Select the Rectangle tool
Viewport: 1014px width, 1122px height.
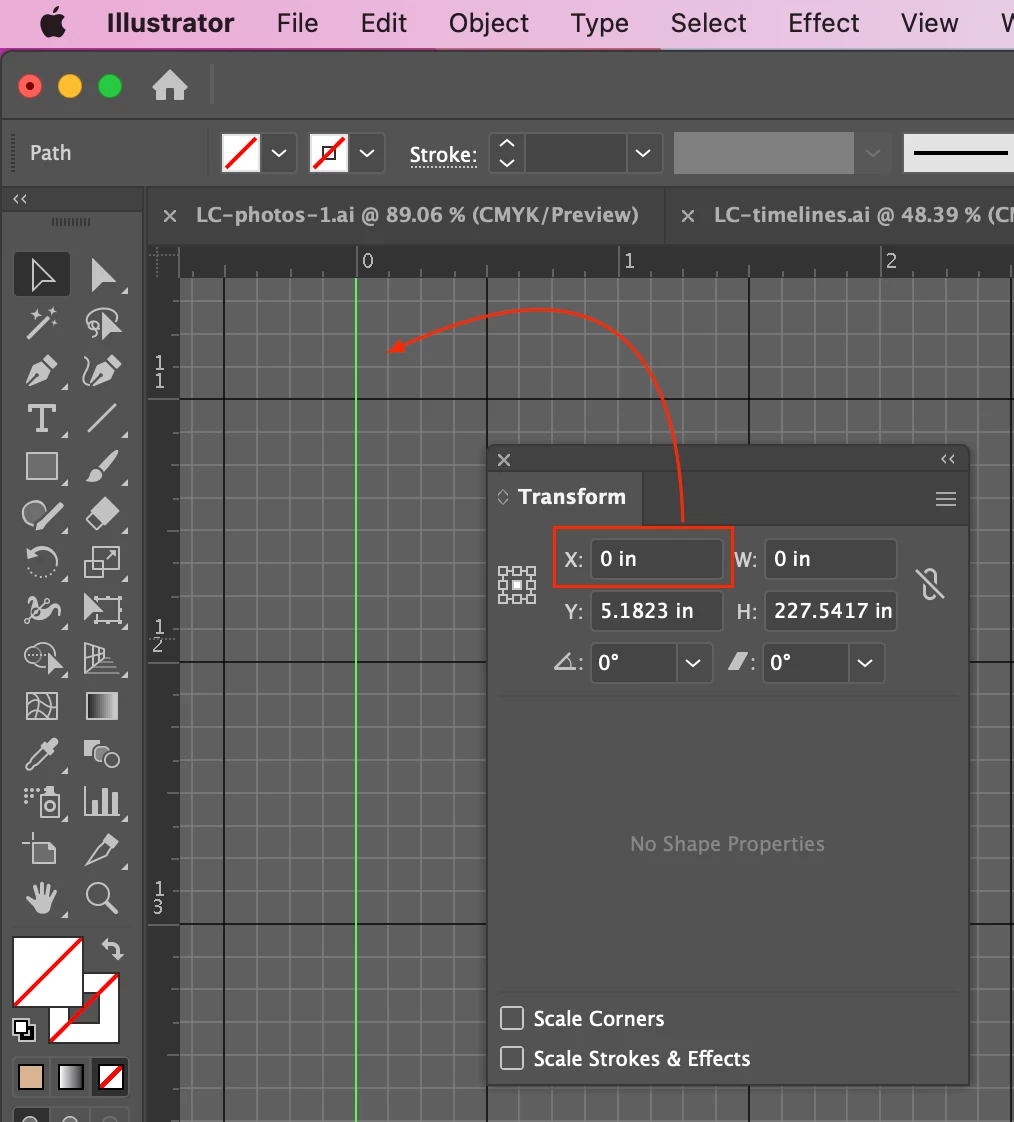click(x=42, y=467)
